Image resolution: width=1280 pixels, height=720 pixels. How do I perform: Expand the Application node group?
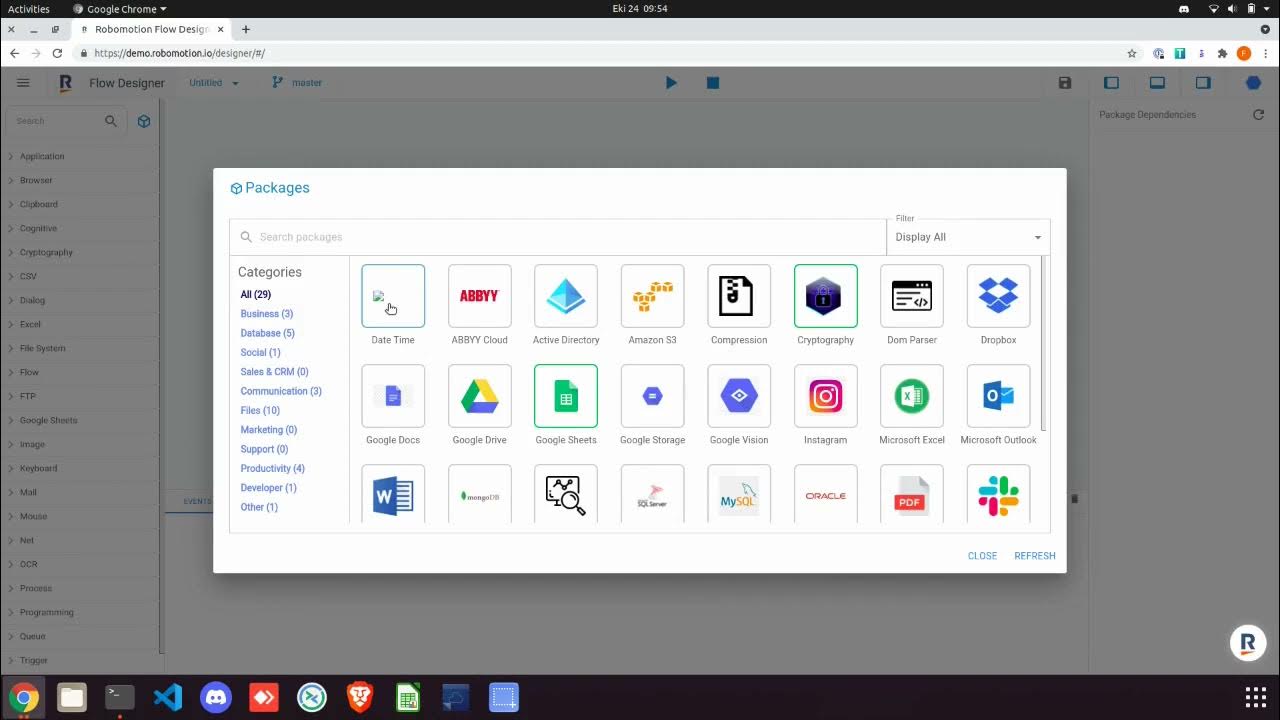(80, 157)
